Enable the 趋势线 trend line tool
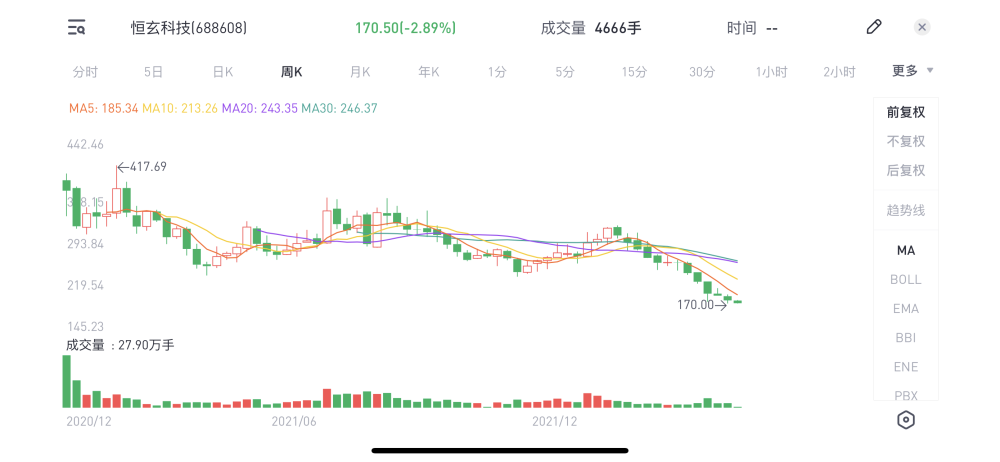The height and width of the screenshot is (462, 1000). tap(906, 210)
